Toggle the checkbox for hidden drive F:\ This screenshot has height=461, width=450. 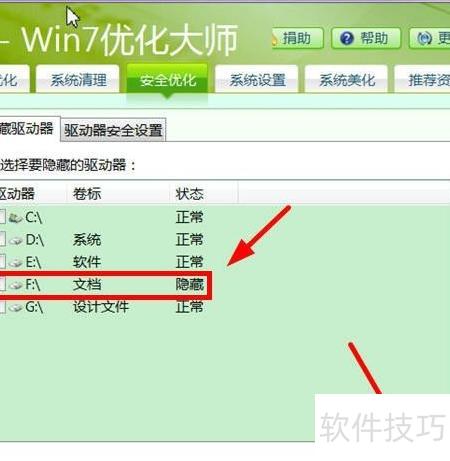point(2,284)
